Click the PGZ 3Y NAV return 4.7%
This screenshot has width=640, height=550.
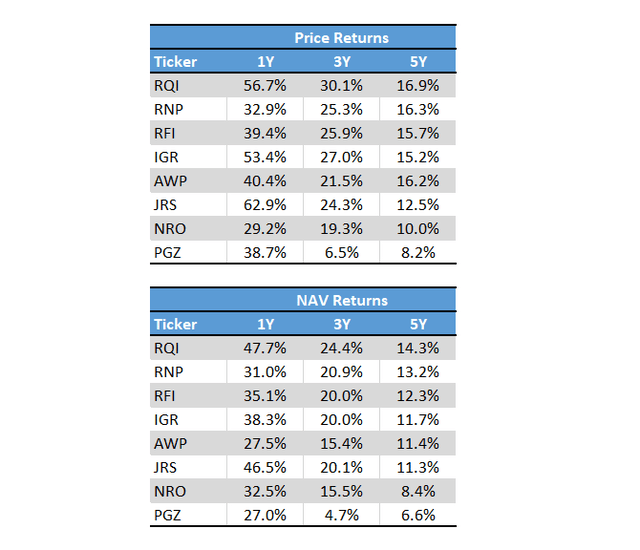coord(341,516)
